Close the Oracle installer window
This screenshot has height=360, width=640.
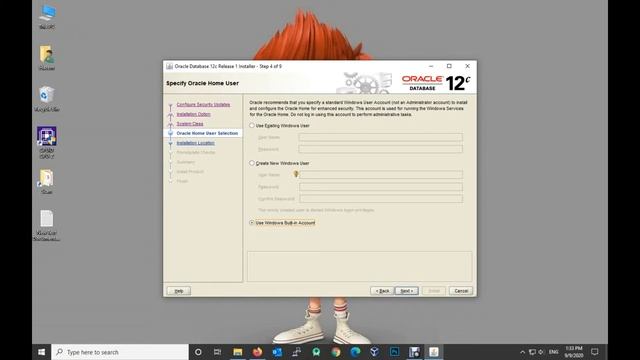[x=467, y=66]
